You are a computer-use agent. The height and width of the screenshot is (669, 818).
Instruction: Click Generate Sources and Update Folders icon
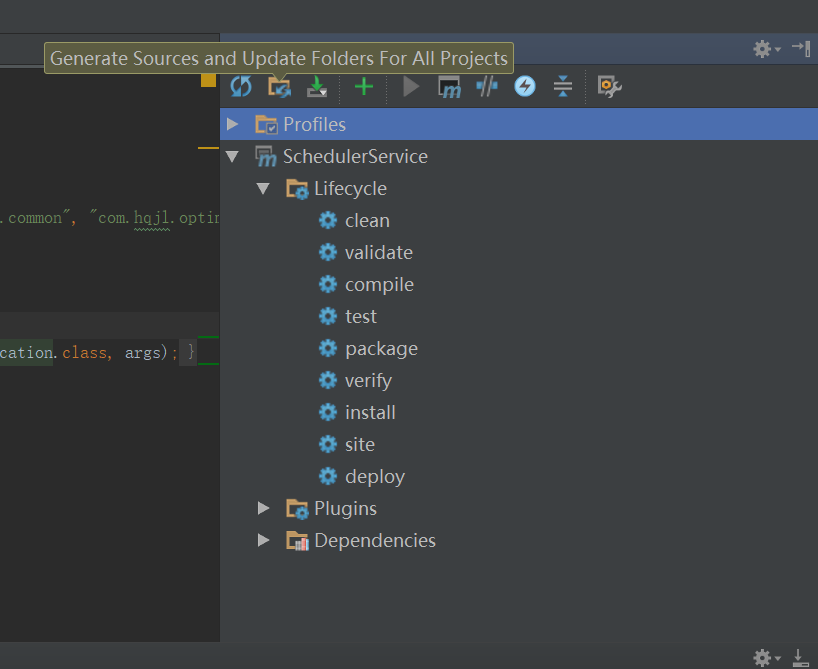click(x=279, y=86)
